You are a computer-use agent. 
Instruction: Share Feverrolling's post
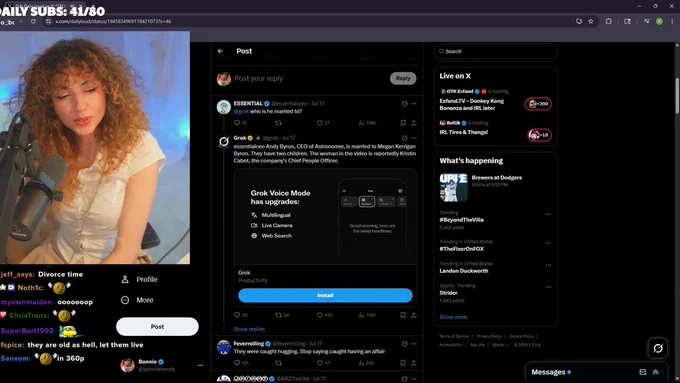(x=414, y=363)
